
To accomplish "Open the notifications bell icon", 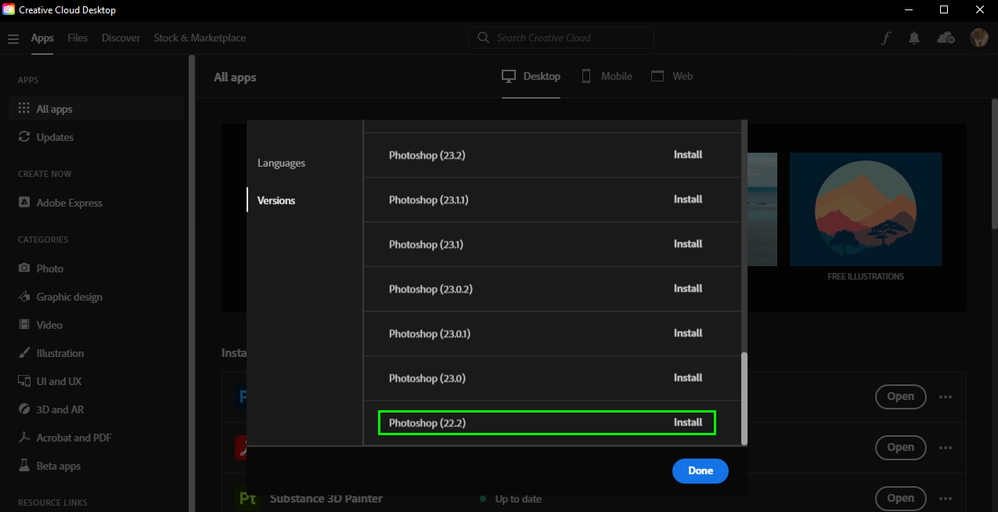I will click(x=914, y=38).
